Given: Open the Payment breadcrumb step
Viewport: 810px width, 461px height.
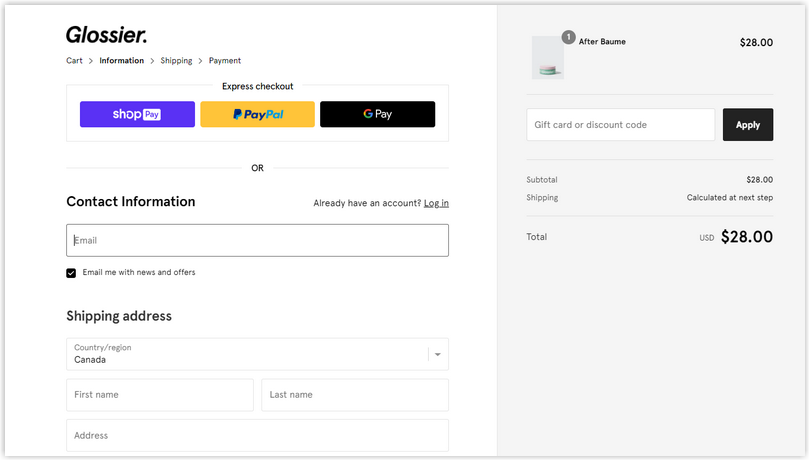Looking at the screenshot, I should point(225,61).
